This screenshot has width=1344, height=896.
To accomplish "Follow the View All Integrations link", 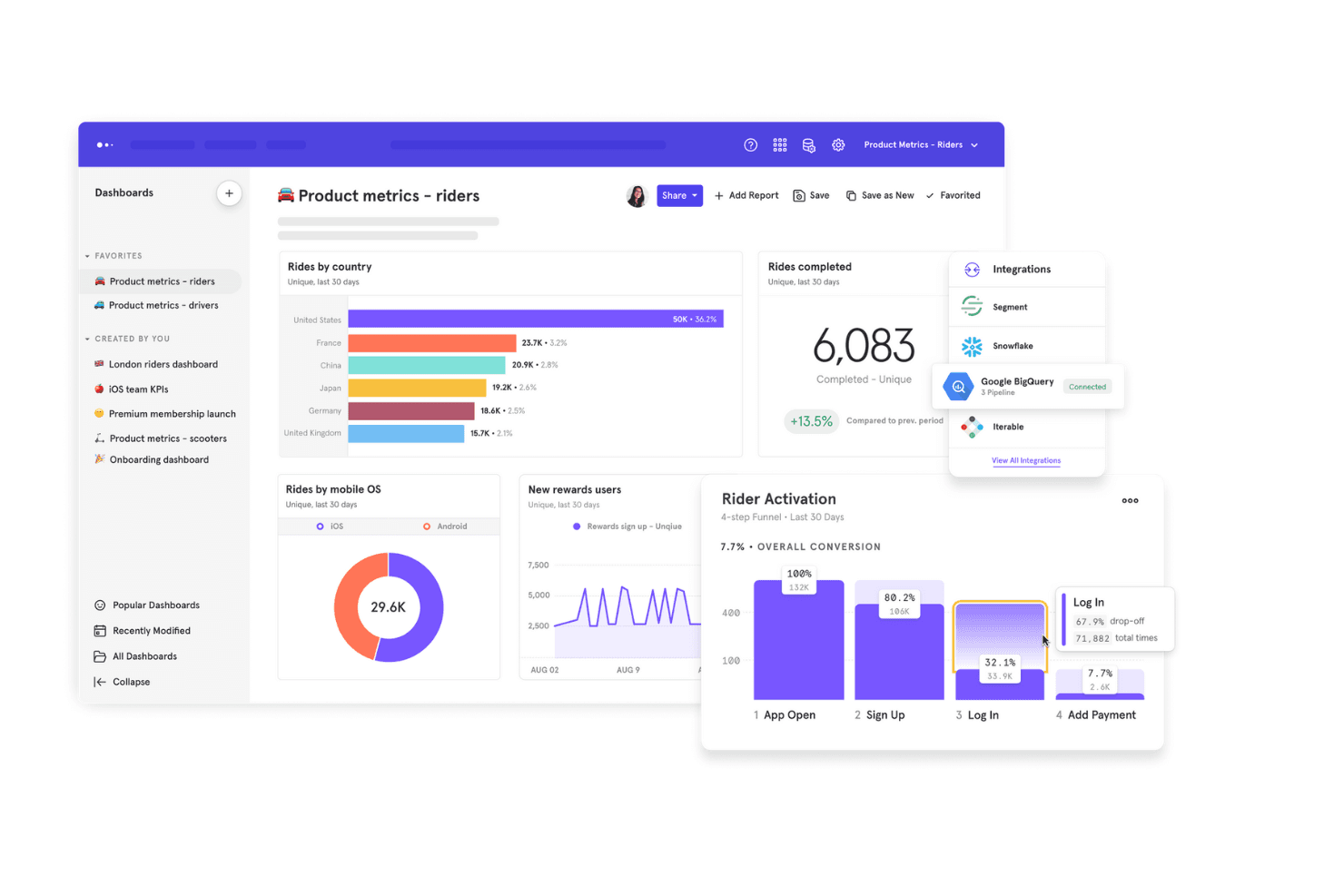I will (1026, 460).
